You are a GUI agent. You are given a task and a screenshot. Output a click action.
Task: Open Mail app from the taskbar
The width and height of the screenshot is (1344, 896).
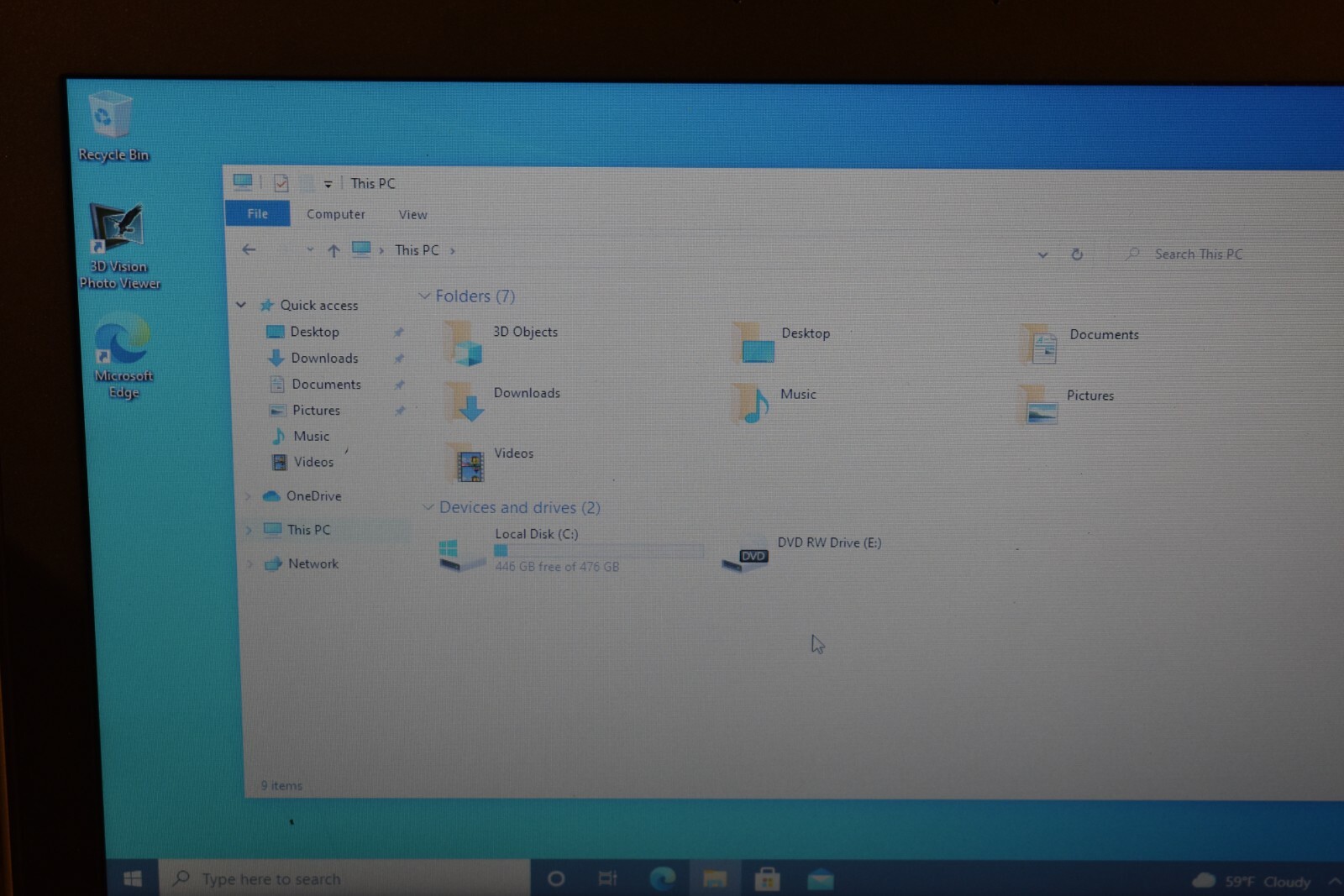coord(820,880)
